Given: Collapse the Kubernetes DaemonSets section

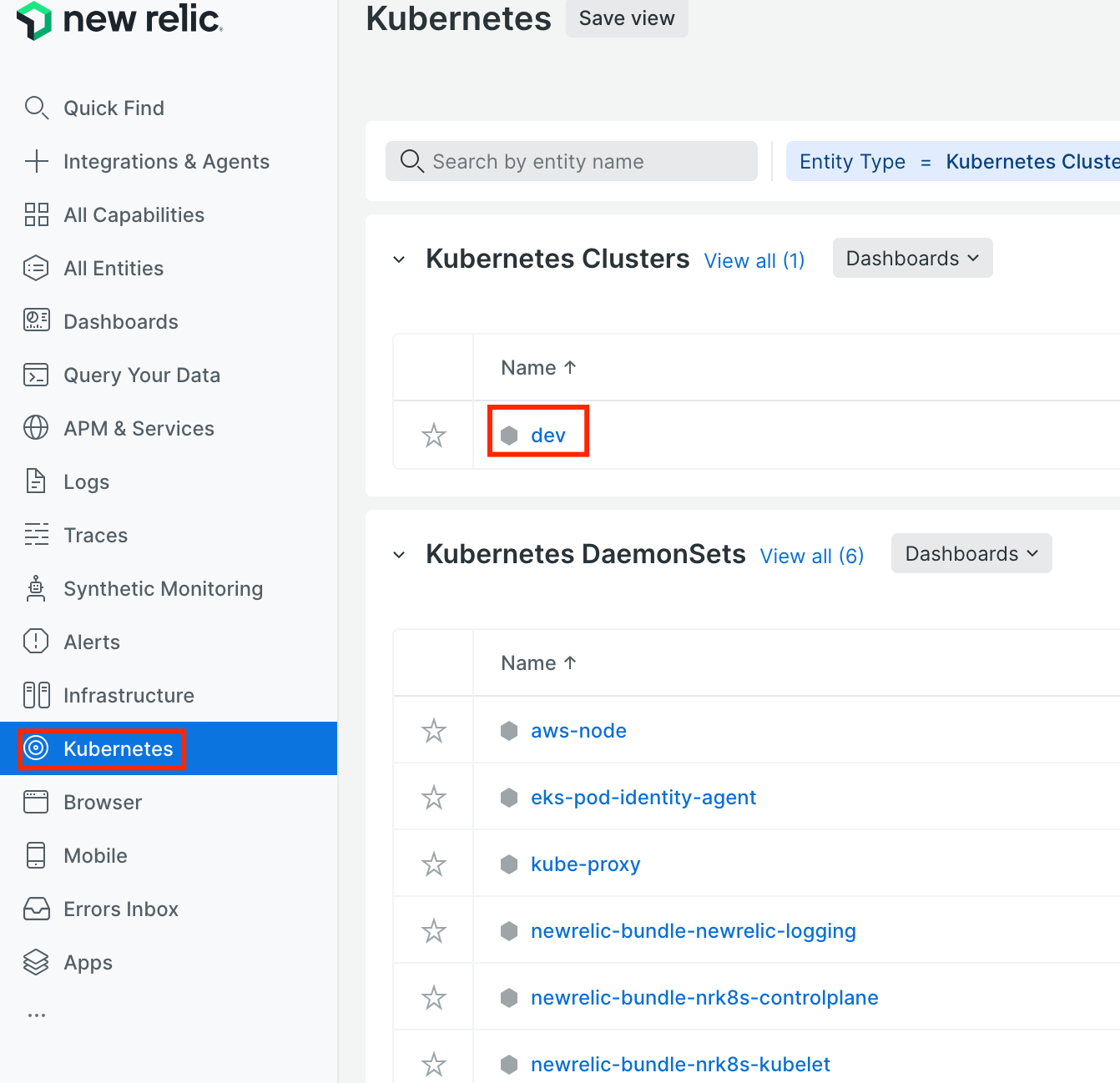Looking at the screenshot, I should click(399, 555).
